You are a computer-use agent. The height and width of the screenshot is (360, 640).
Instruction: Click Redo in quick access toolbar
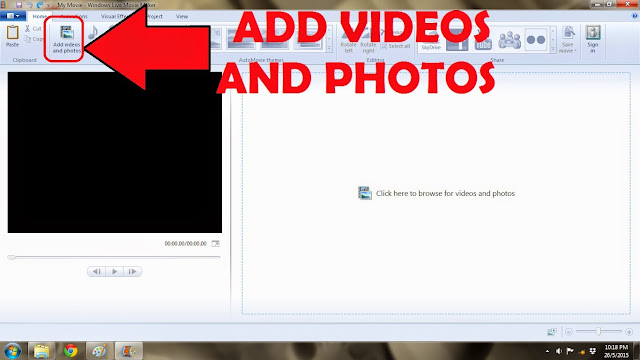(40, 5)
